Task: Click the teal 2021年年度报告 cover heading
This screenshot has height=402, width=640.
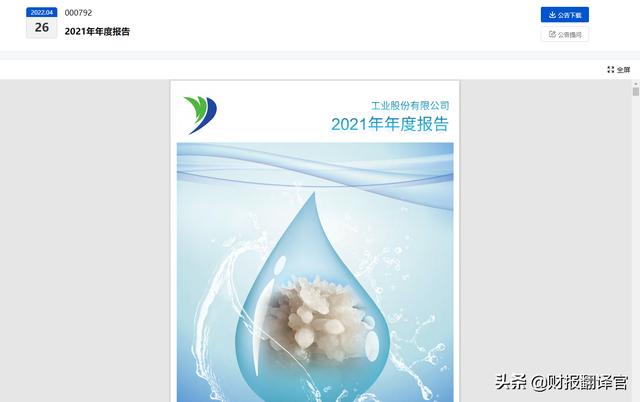Action: click(390, 124)
